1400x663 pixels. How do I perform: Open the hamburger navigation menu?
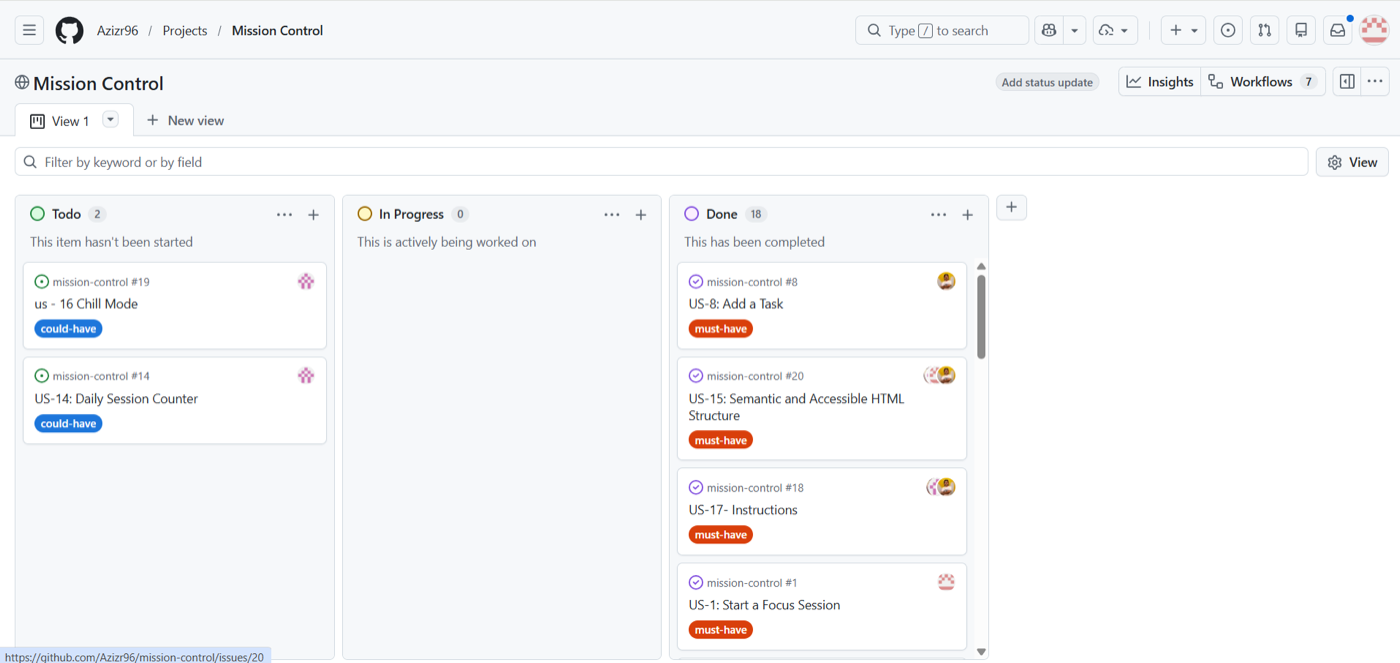pos(29,30)
